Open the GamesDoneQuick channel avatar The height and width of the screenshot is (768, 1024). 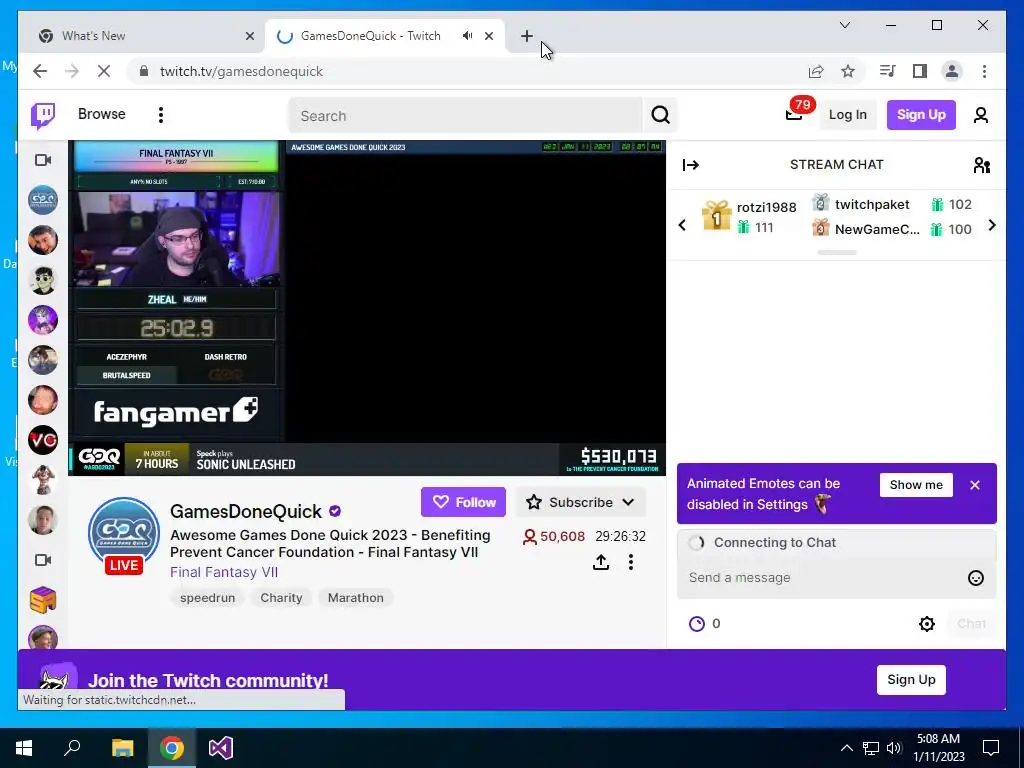coord(124,534)
